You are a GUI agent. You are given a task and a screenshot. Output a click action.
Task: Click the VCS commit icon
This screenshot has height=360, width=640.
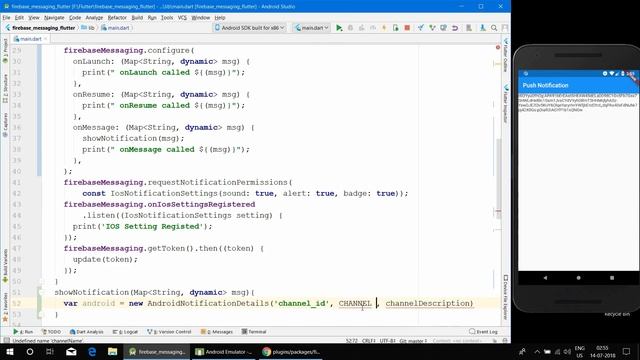432,28
